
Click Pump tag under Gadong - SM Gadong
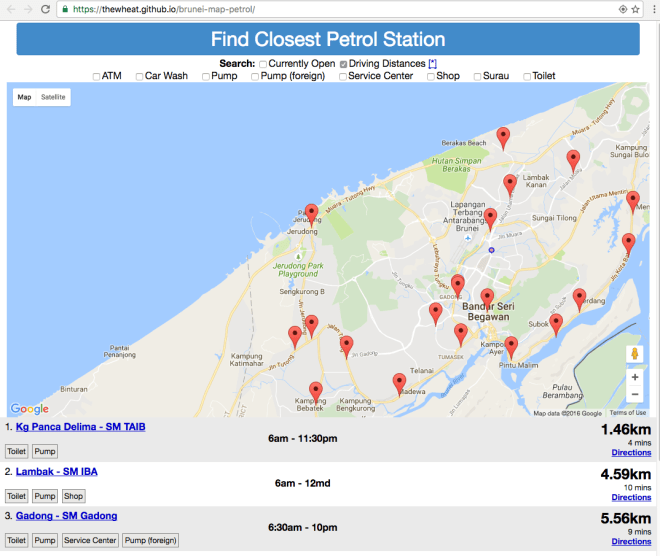45,540
